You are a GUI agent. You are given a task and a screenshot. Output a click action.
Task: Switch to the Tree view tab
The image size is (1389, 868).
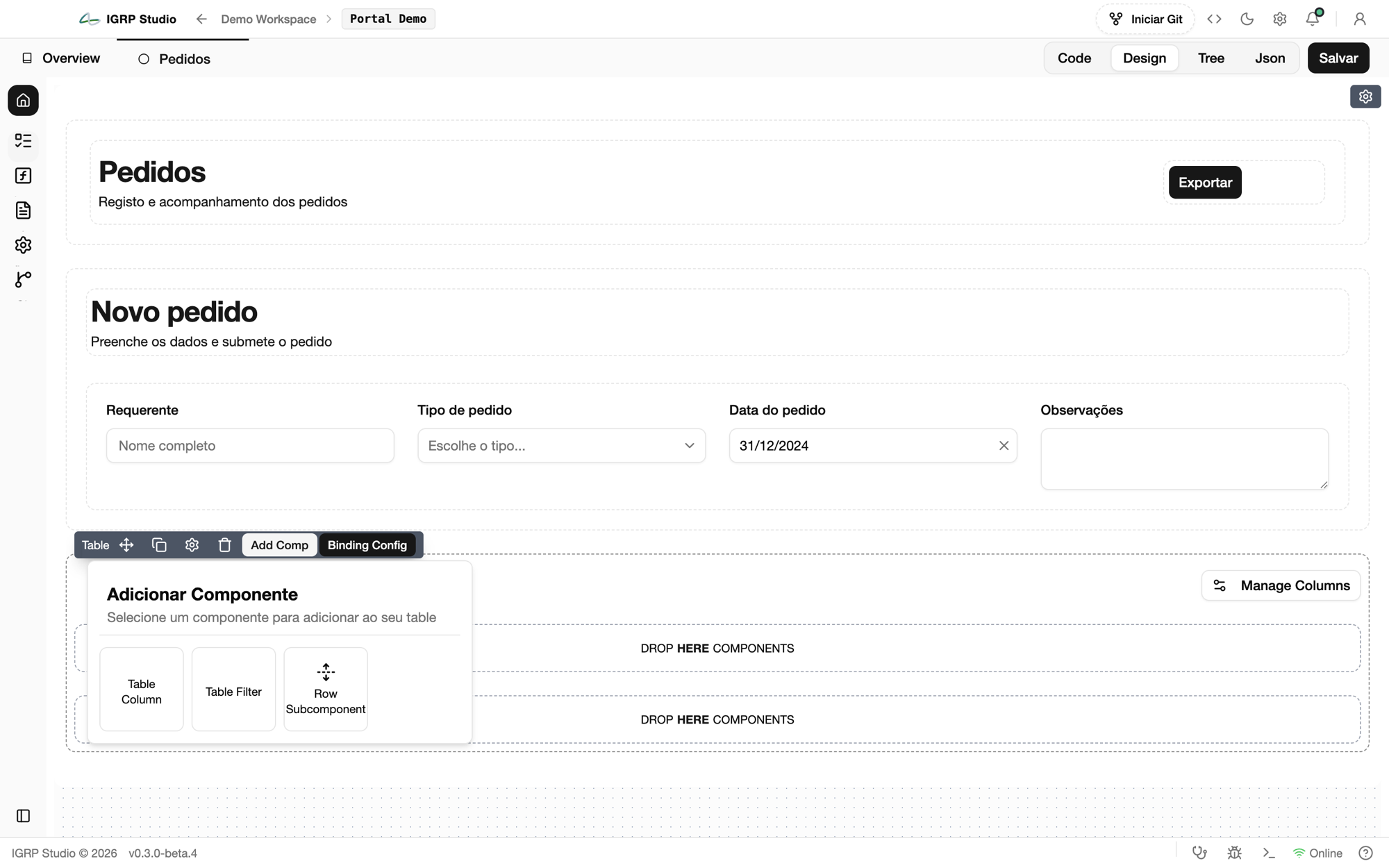pyautogui.click(x=1211, y=58)
